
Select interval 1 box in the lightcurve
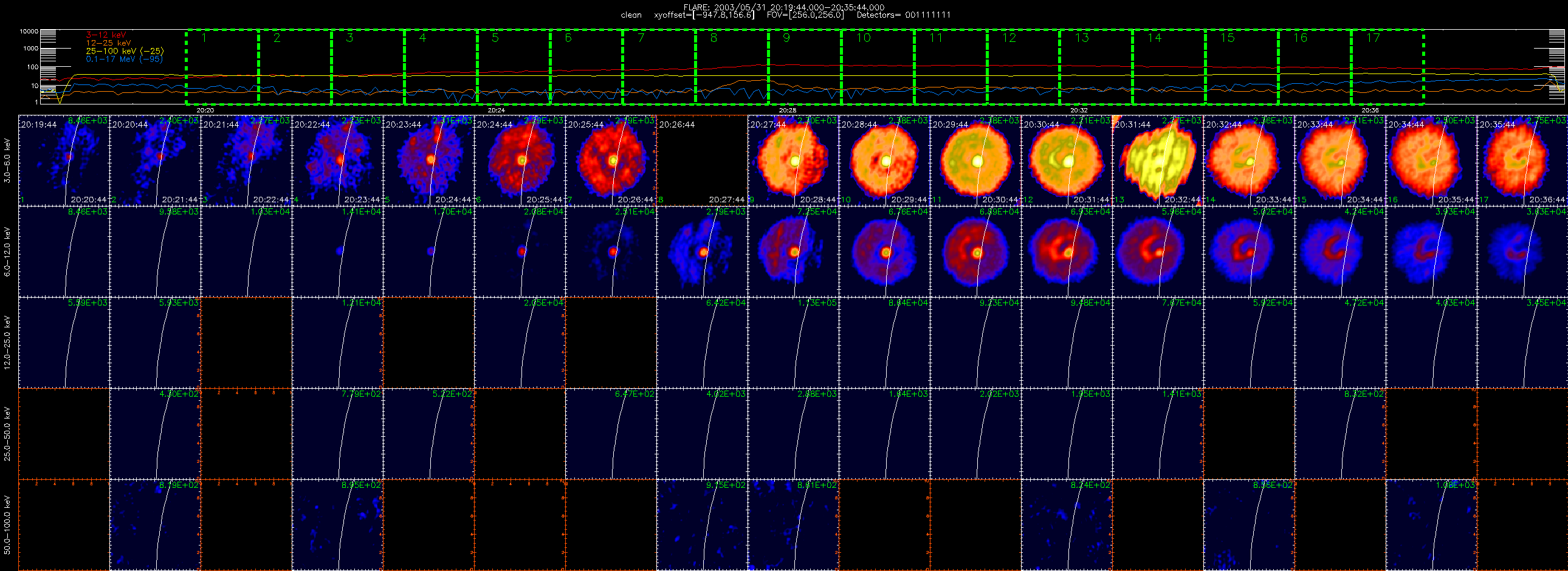[x=222, y=67]
